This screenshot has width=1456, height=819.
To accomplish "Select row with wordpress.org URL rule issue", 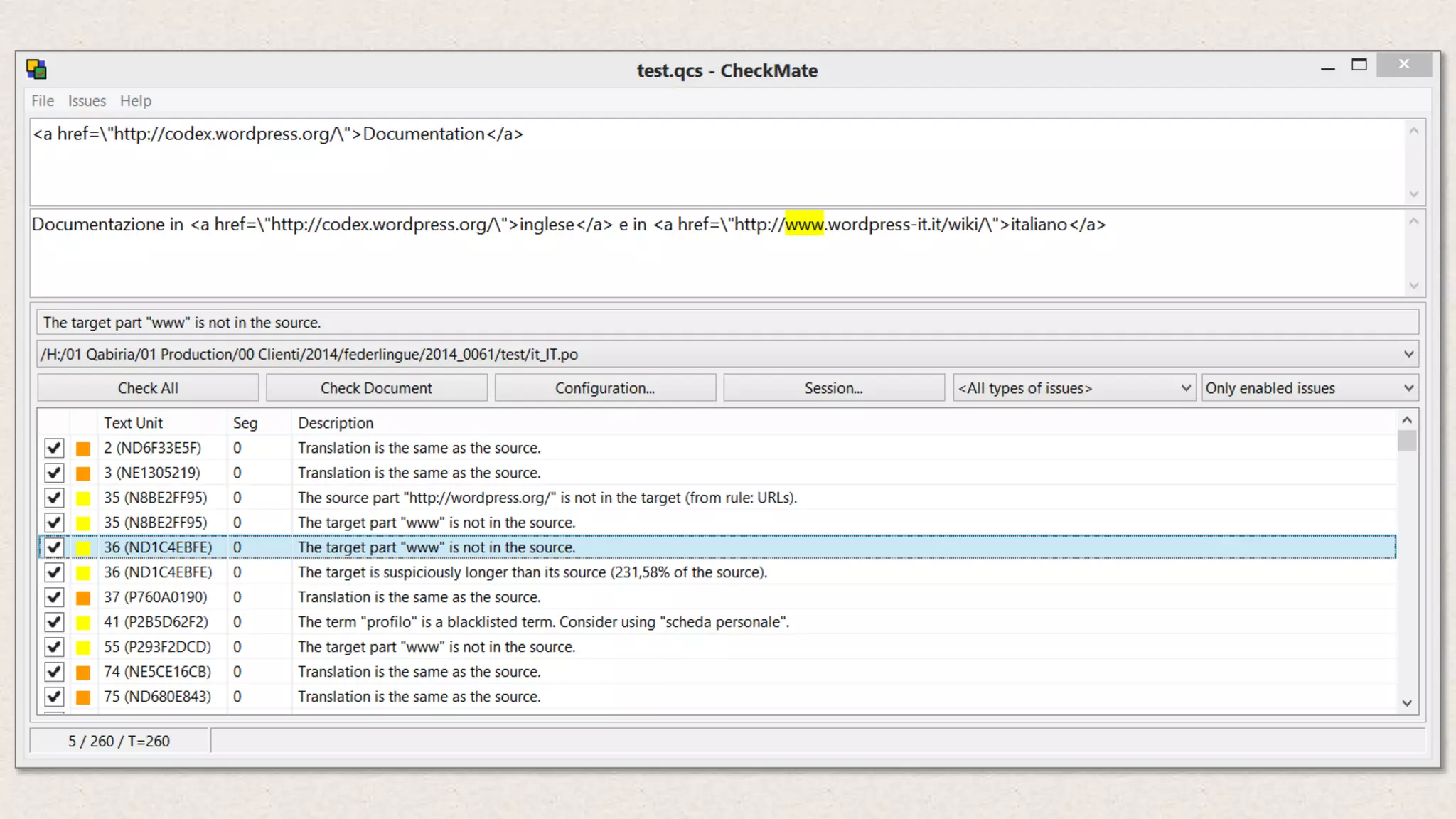I will coord(547,498).
